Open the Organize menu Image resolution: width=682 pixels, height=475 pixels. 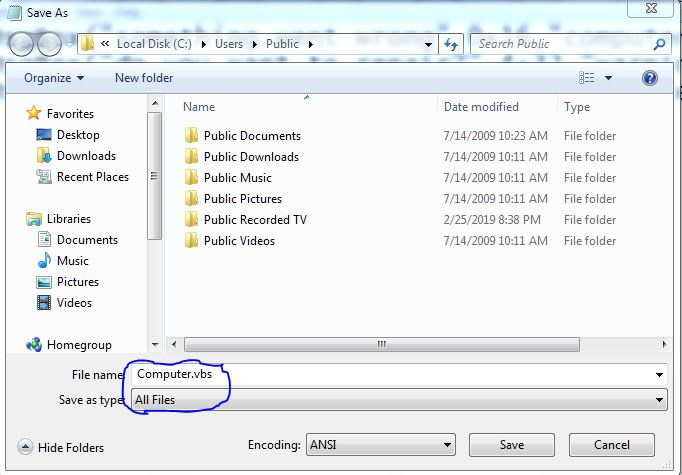[54, 78]
